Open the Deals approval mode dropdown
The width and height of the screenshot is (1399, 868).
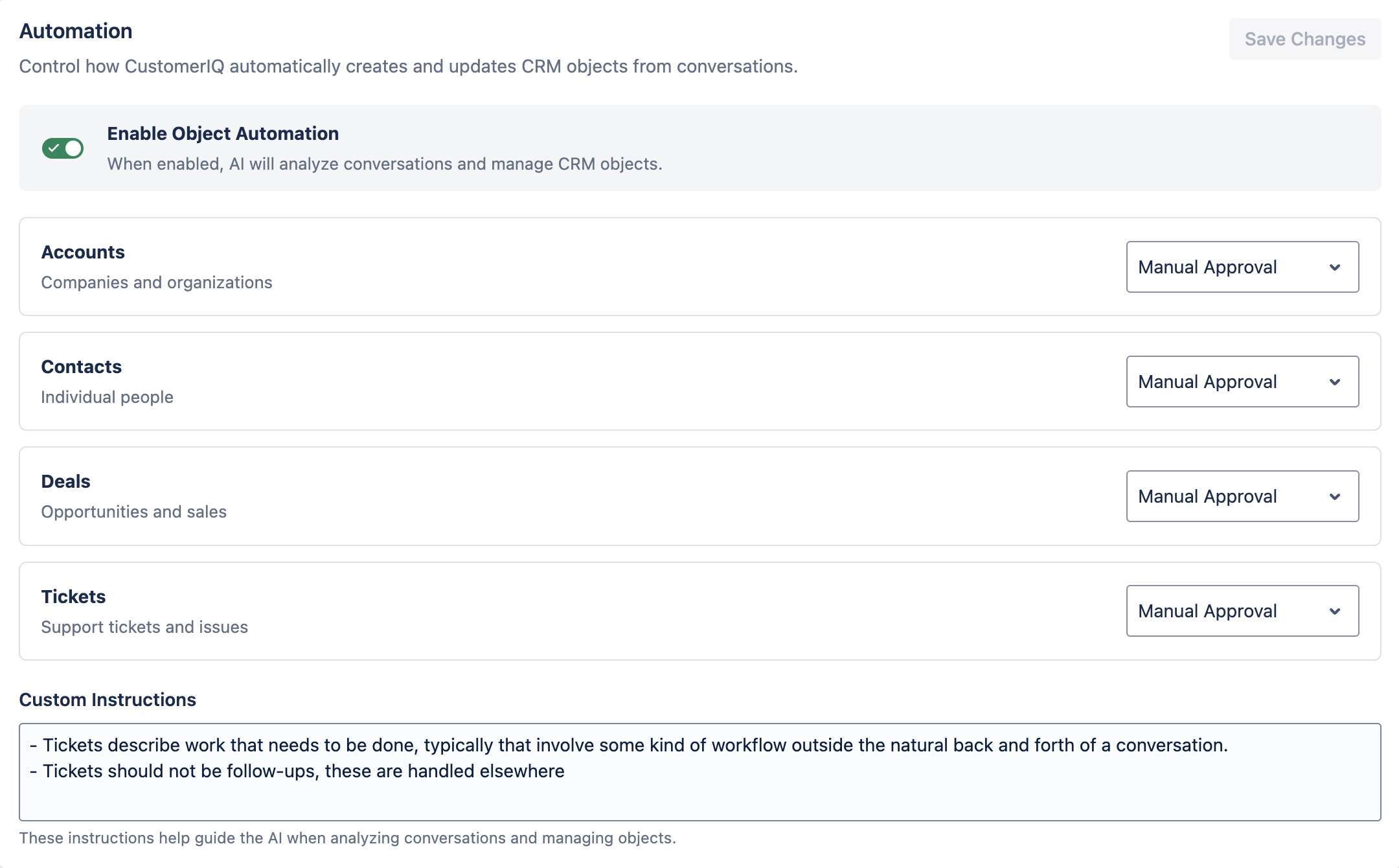1242,496
